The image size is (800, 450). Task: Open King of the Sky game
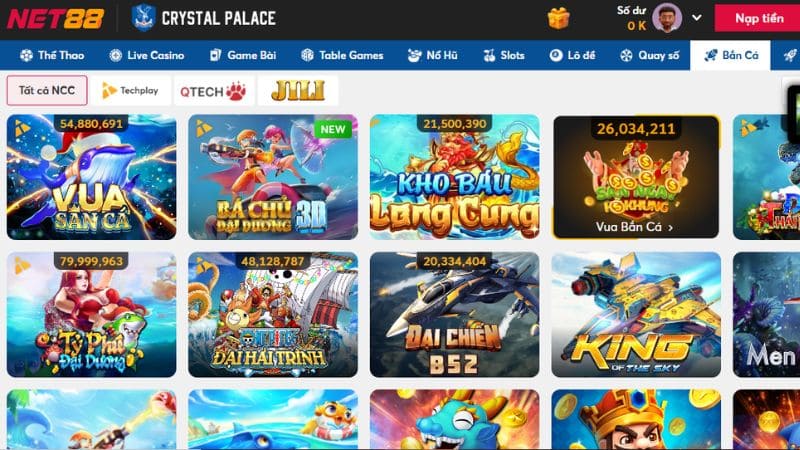636,315
